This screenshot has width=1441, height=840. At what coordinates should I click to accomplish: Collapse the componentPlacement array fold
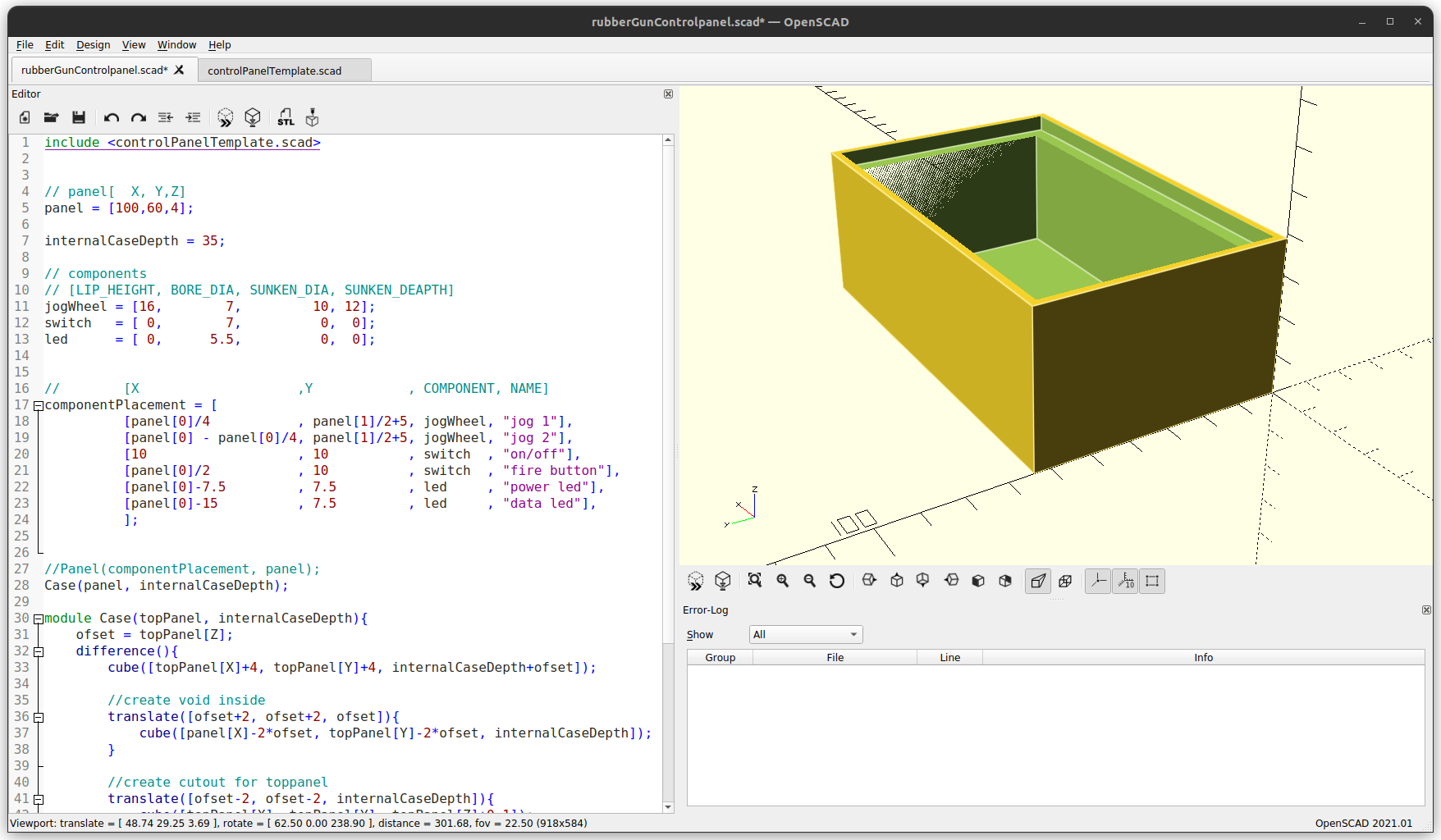(38, 404)
